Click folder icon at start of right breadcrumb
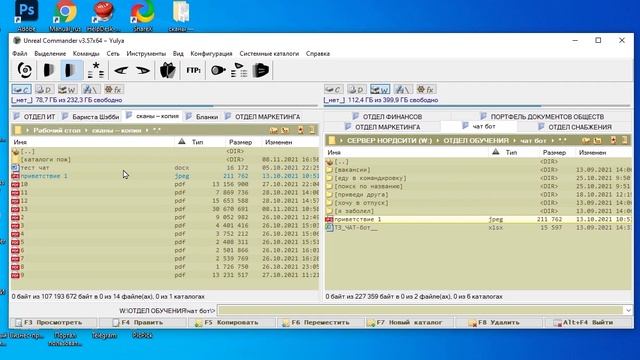Viewport: 640px width, 360px height. point(332,140)
